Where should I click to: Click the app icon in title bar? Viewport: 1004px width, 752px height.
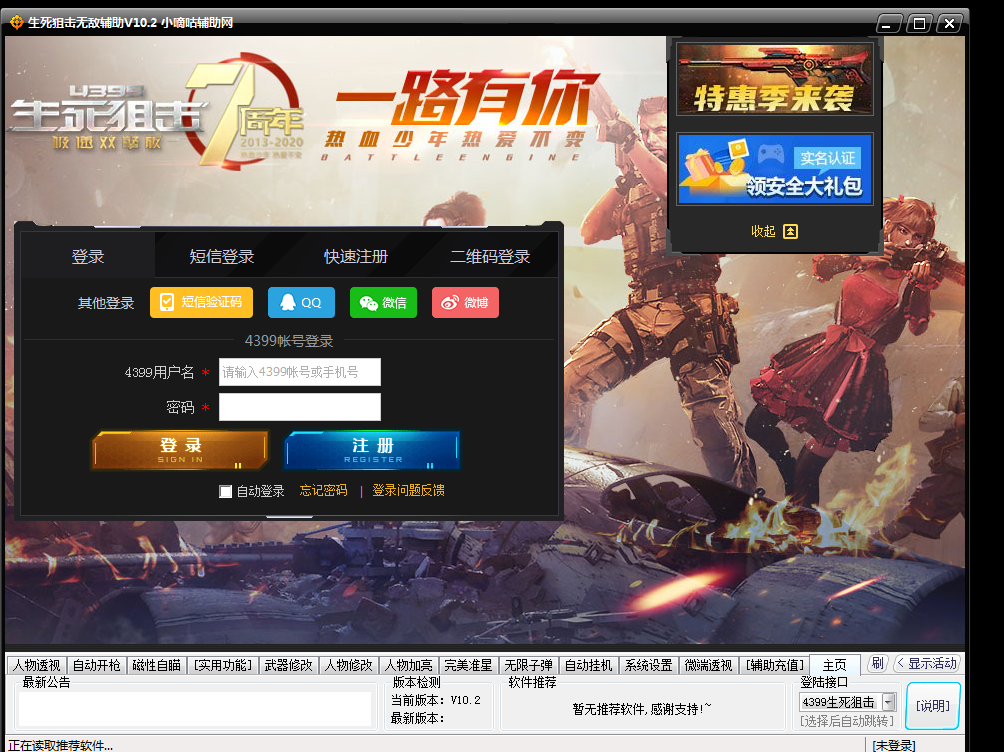(x=17, y=22)
